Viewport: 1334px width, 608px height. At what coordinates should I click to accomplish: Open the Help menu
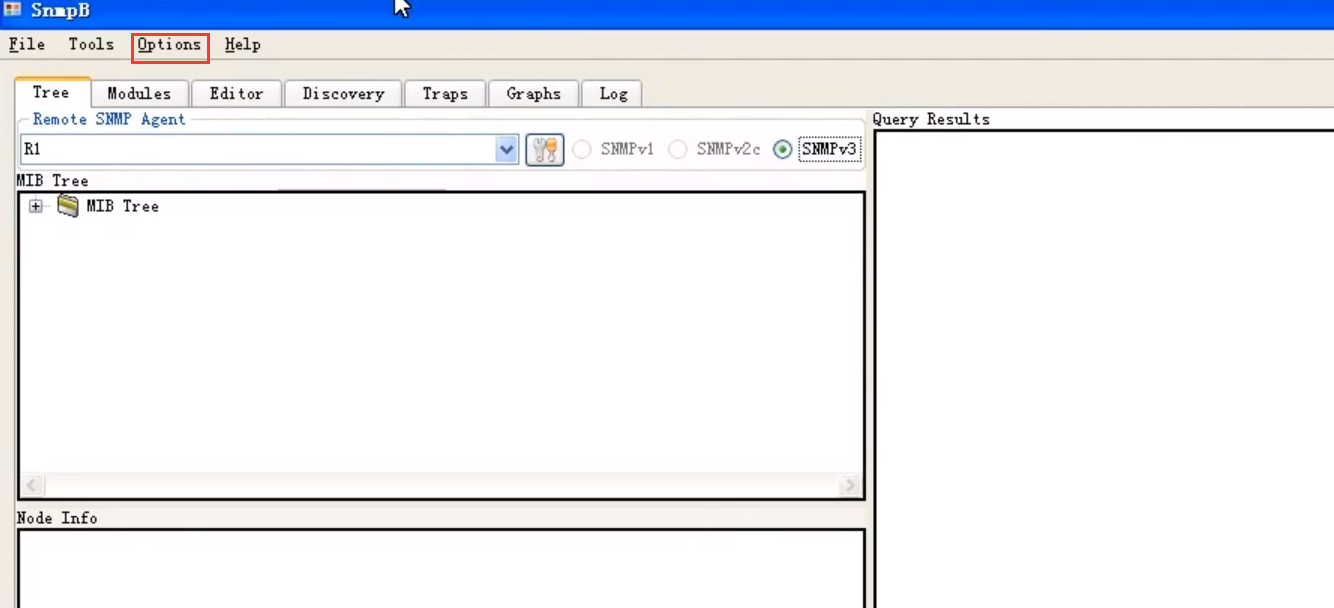tap(243, 44)
